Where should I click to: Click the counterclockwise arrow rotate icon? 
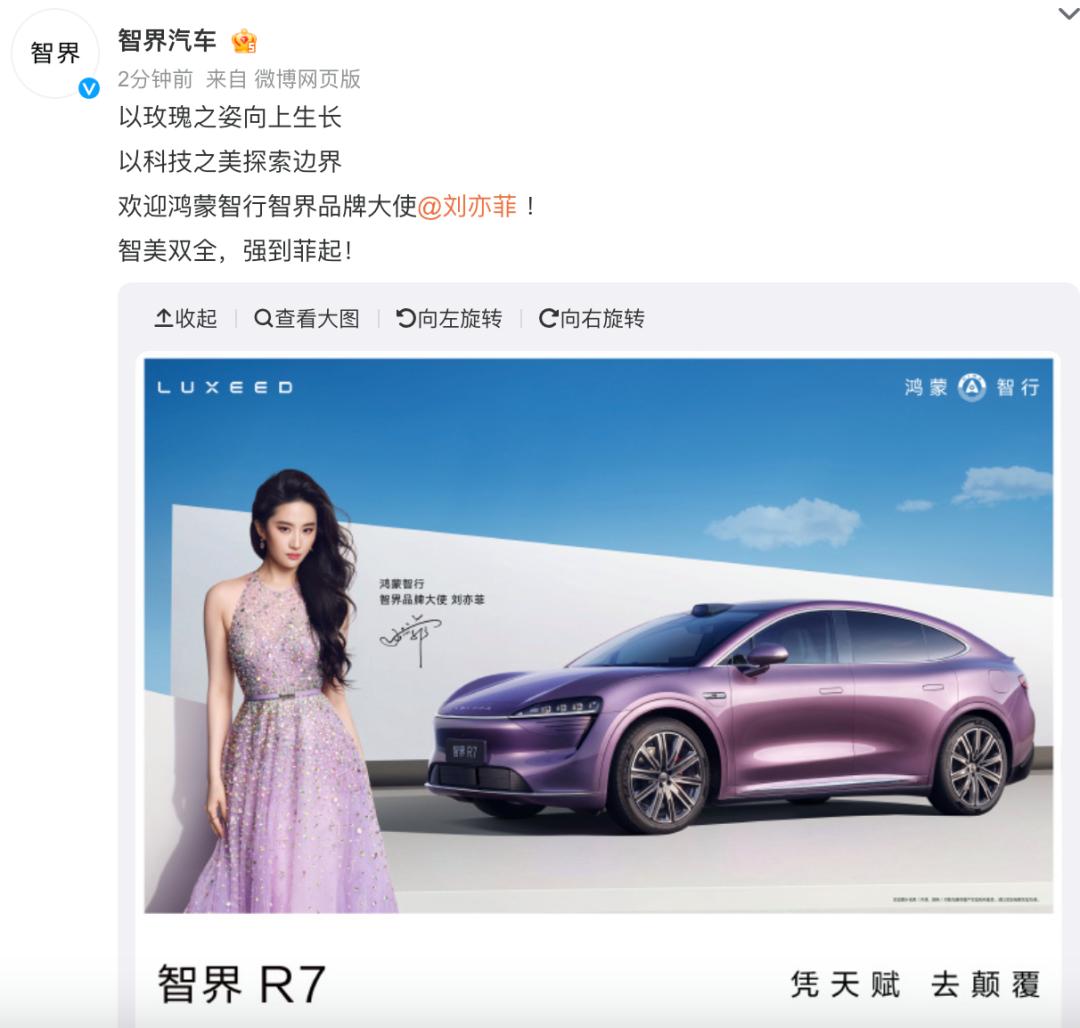tap(406, 318)
